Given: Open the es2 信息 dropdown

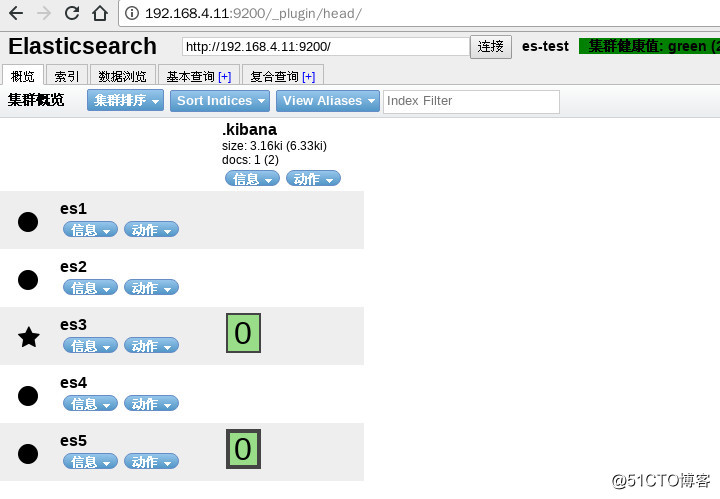Looking at the screenshot, I should tap(90, 288).
